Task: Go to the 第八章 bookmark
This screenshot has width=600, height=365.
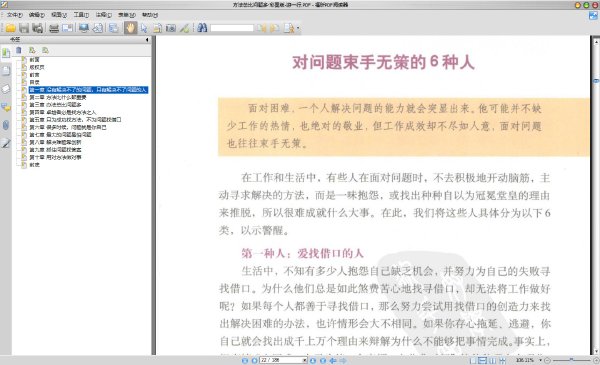Action: coord(55,142)
